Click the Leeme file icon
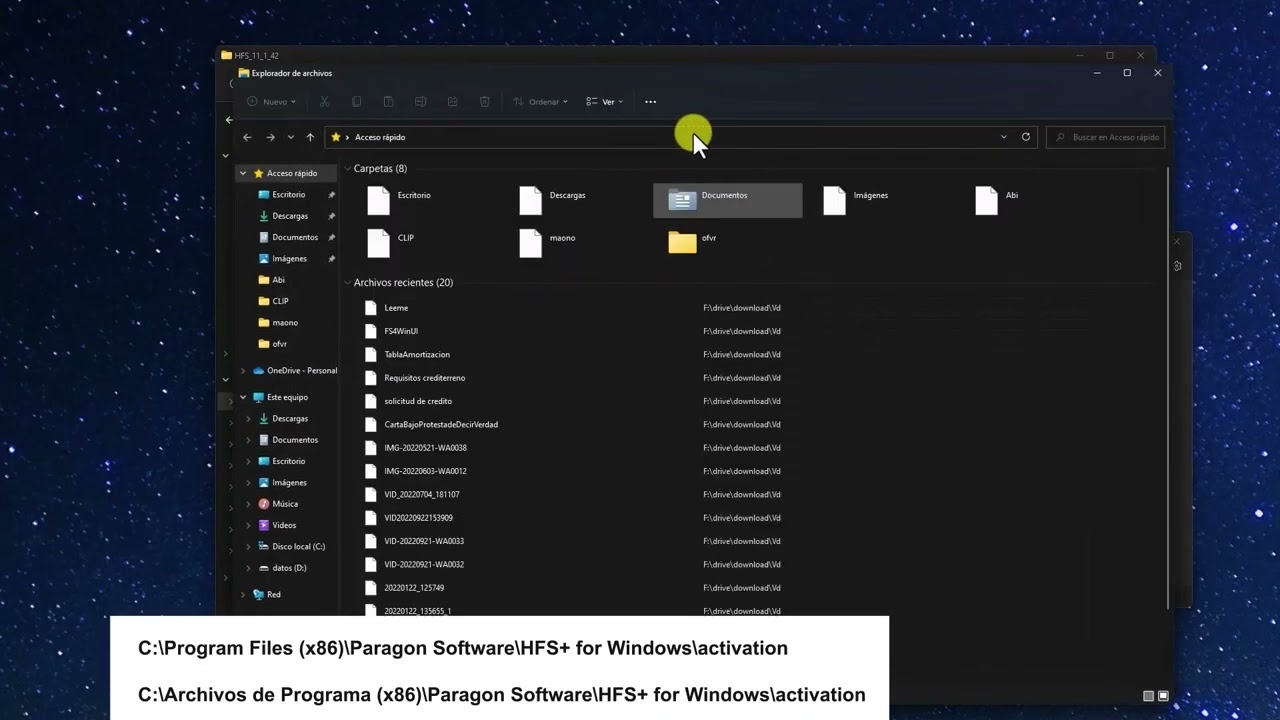 371,308
